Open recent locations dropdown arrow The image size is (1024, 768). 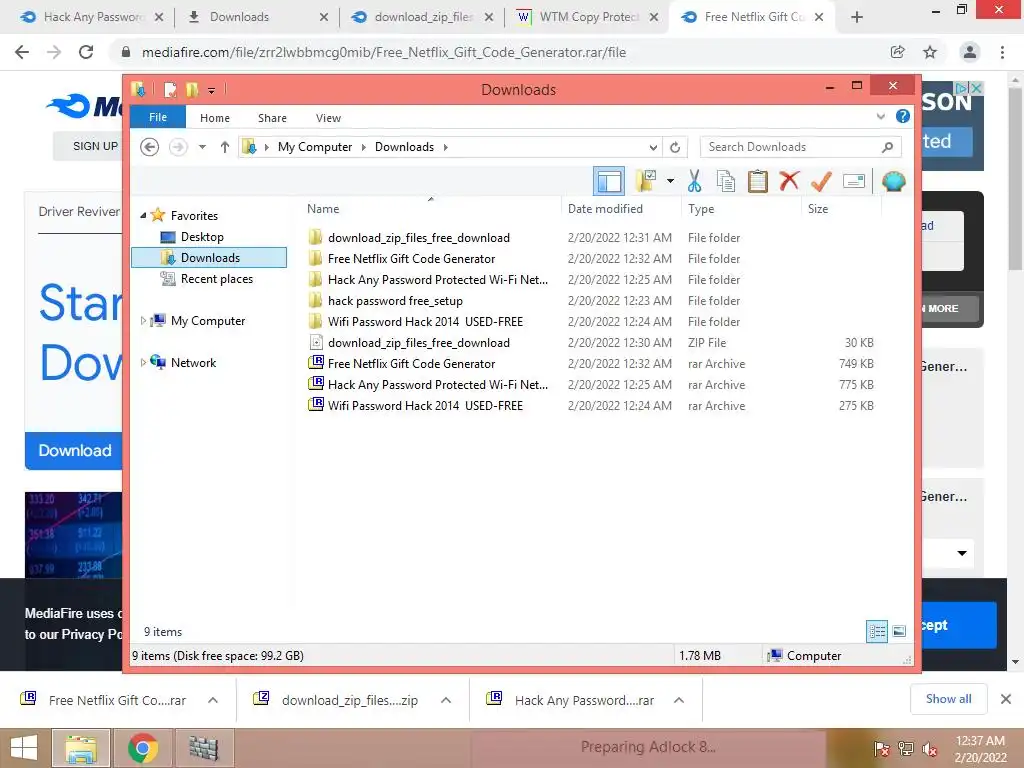(x=202, y=147)
